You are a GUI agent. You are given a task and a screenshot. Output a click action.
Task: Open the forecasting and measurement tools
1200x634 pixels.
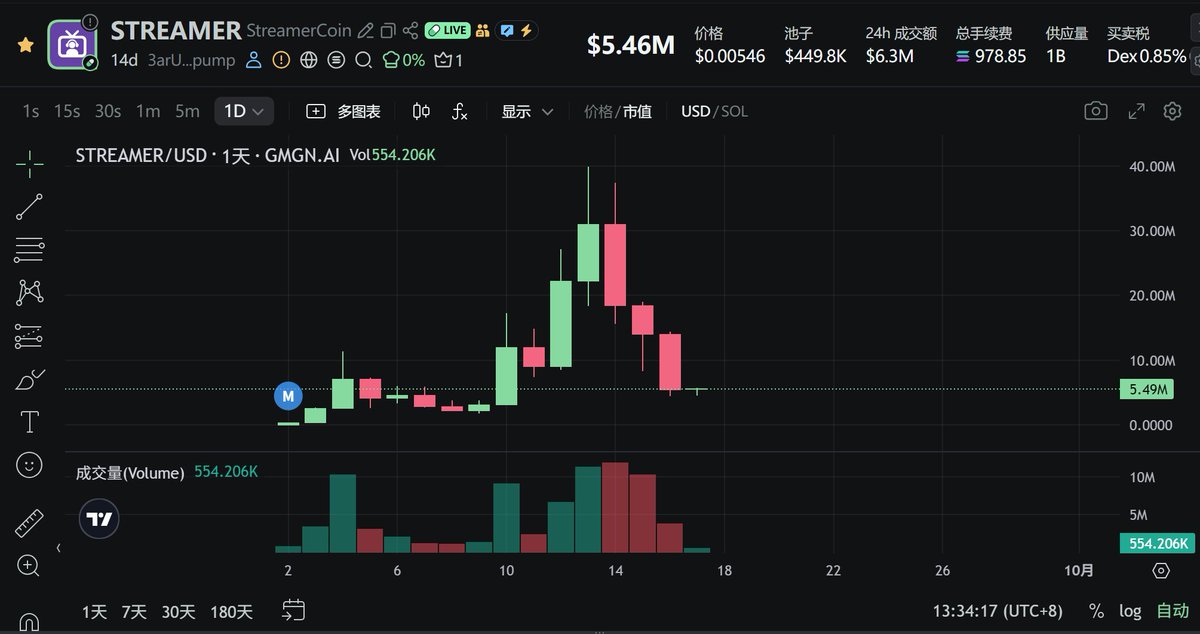pos(30,336)
